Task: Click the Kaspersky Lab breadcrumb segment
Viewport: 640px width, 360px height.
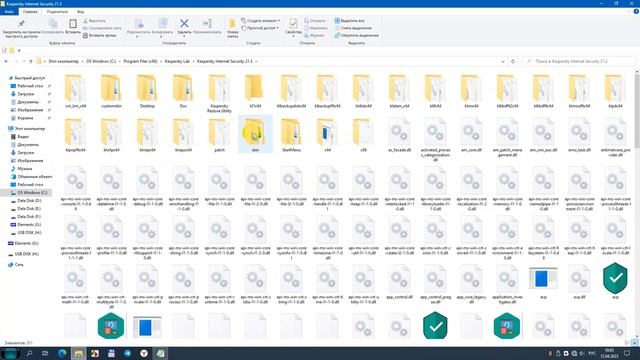Action: (x=177, y=62)
